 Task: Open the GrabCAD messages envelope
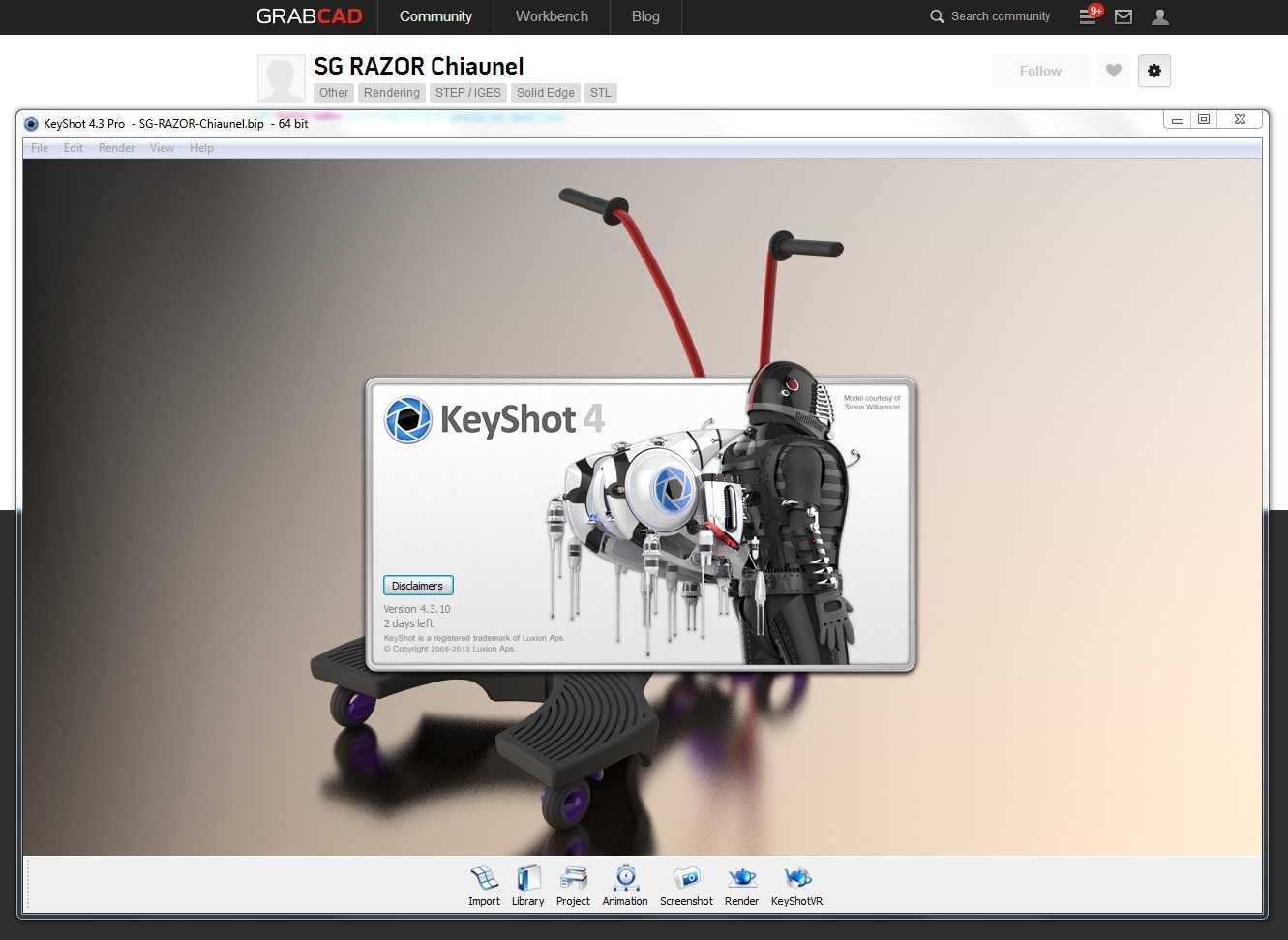pos(1123,16)
